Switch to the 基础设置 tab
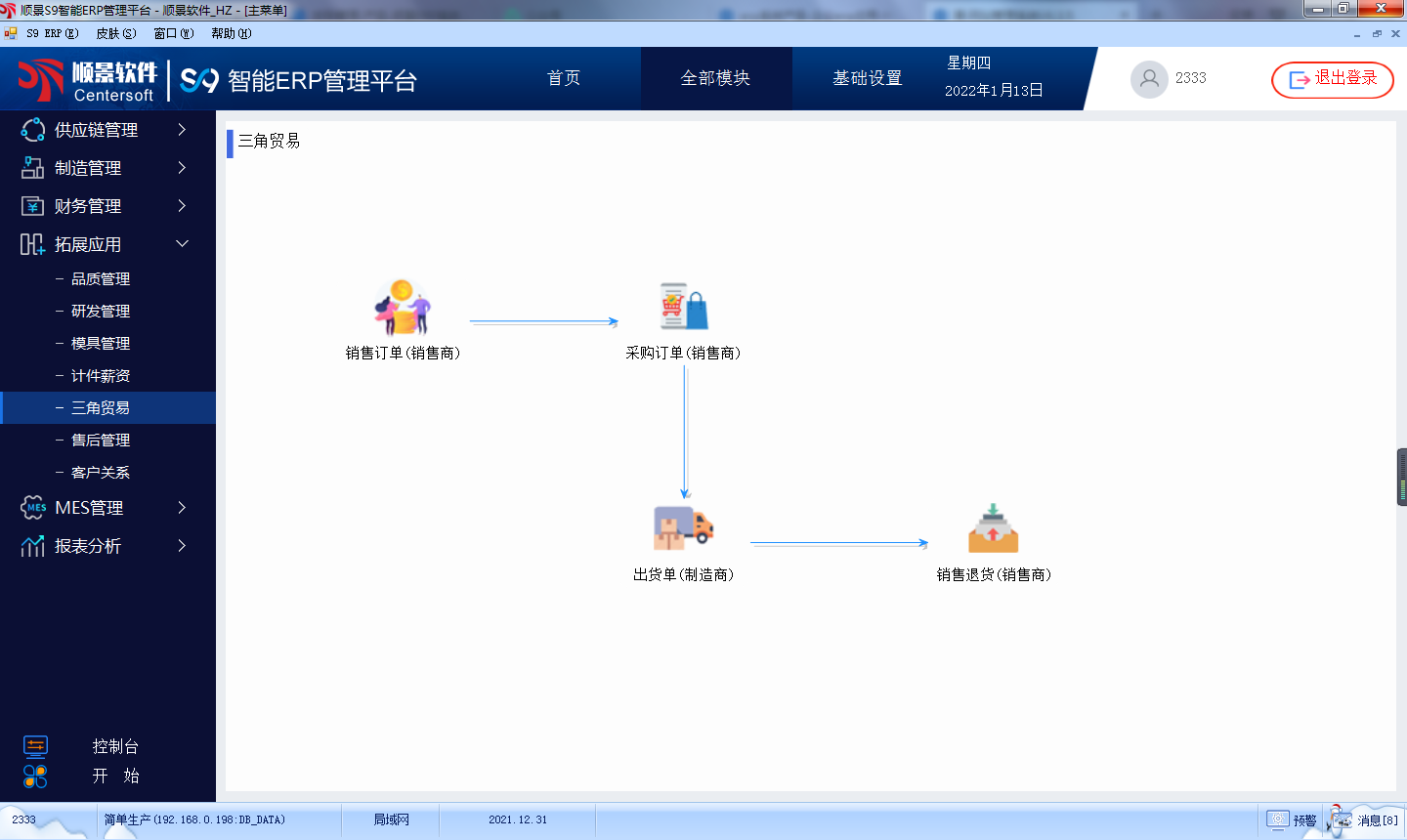This screenshot has width=1407, height=840. [x=868, y=78]
